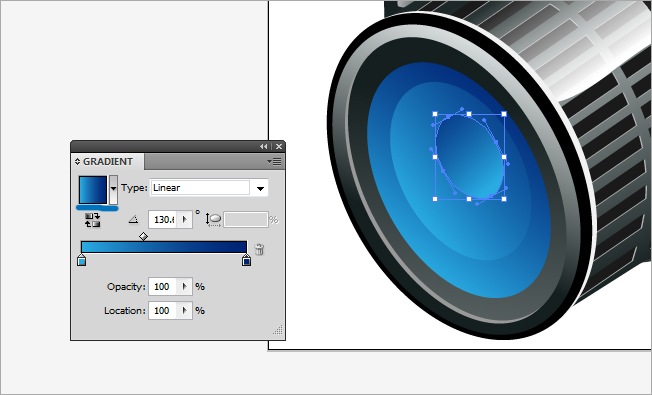Click the Reverse Gradient icon

point(92,220)
